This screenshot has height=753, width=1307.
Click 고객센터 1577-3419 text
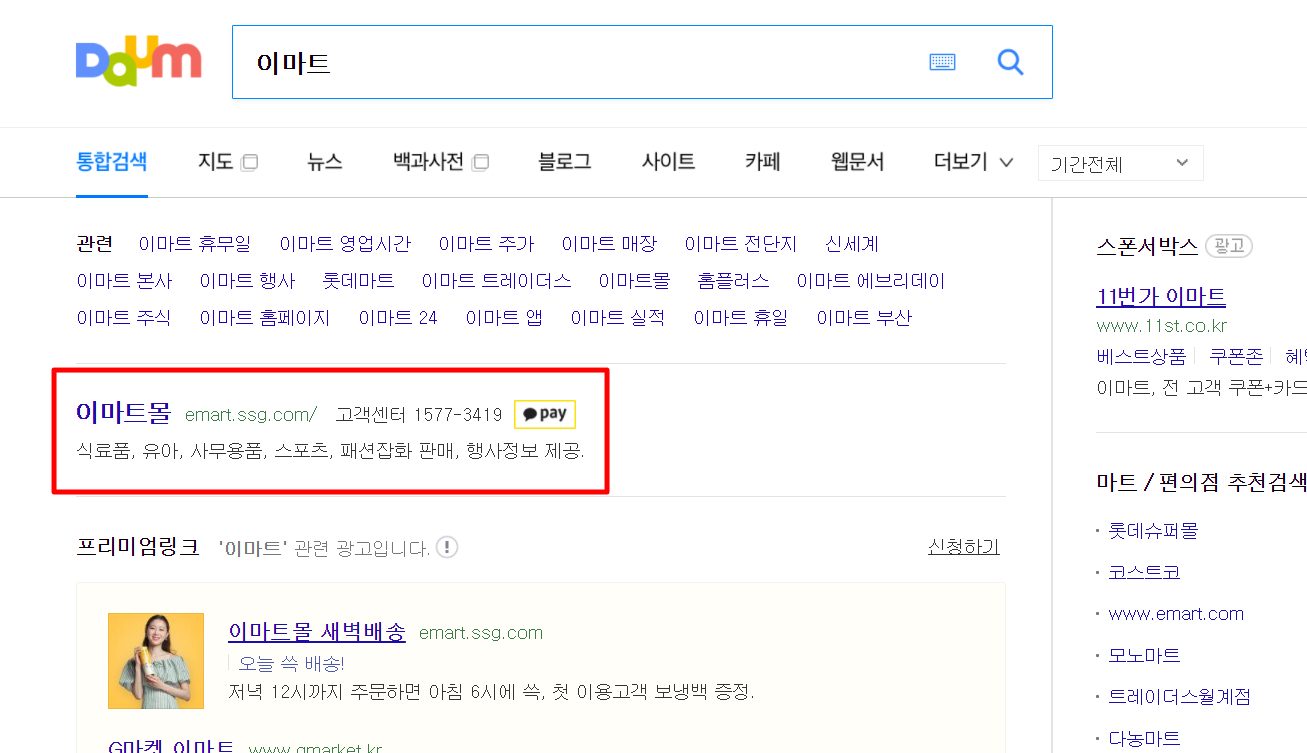[x=419, y=414]
